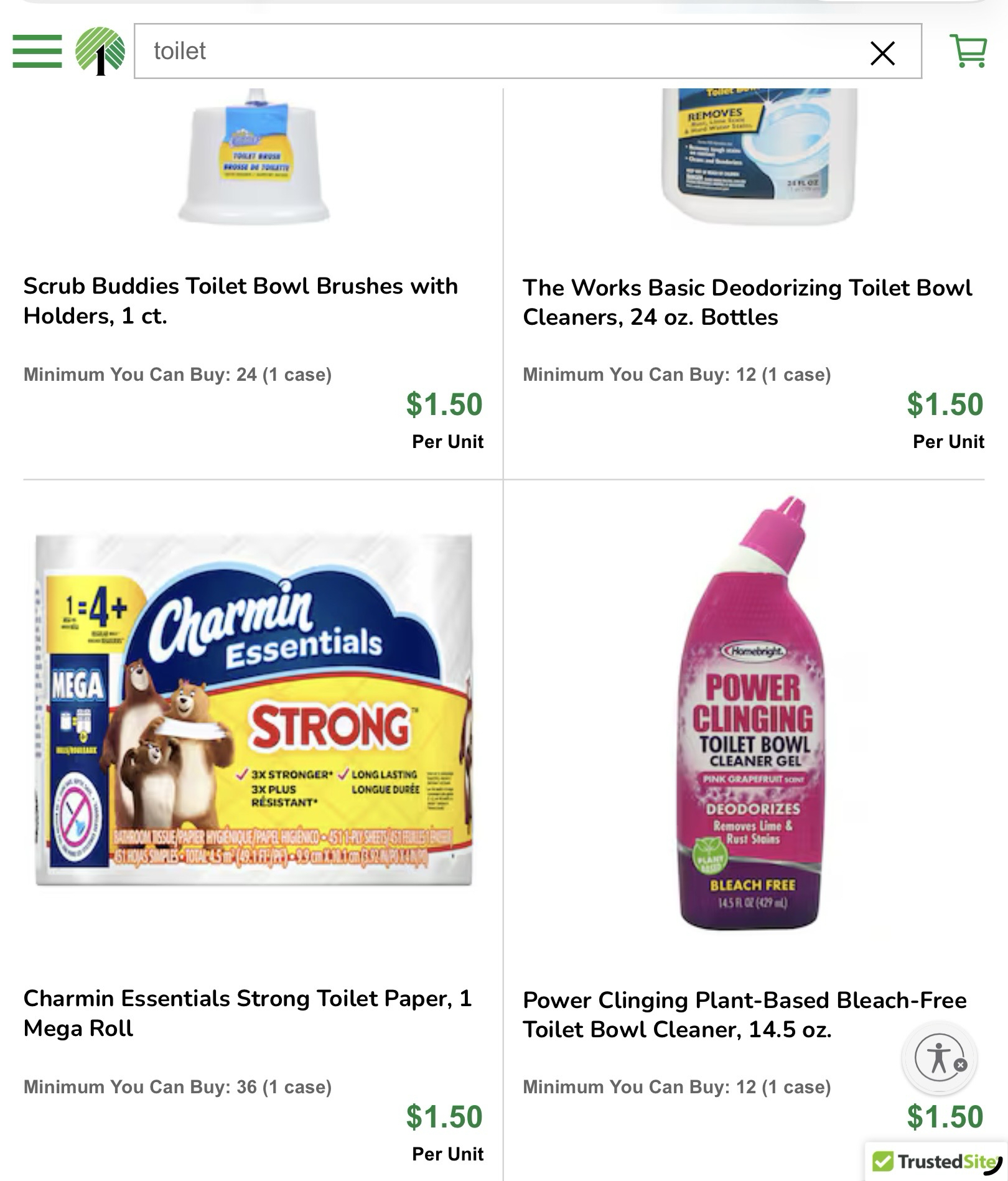This screenshot has width=1008, height=1181.
Task: Click the Dollar Tree logo
Action: pos(100,51)
